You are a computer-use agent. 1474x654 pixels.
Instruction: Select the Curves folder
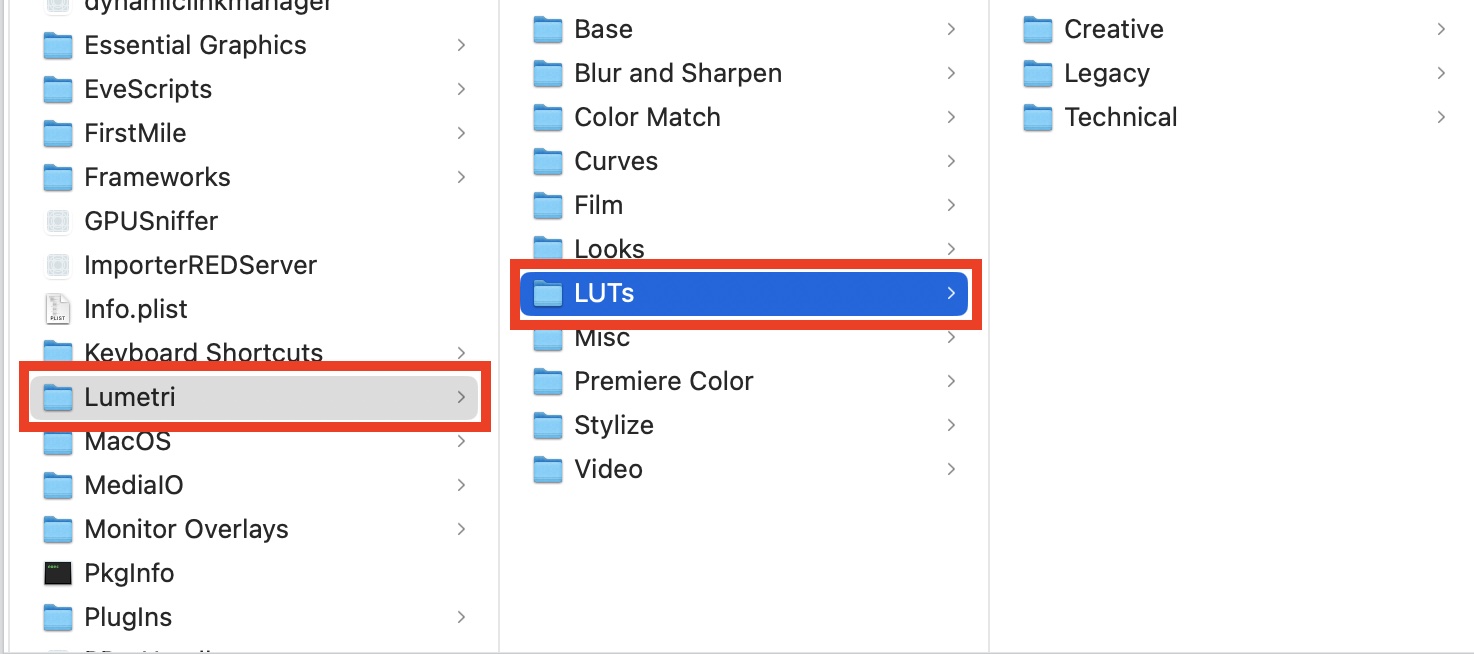click(615, 161)
